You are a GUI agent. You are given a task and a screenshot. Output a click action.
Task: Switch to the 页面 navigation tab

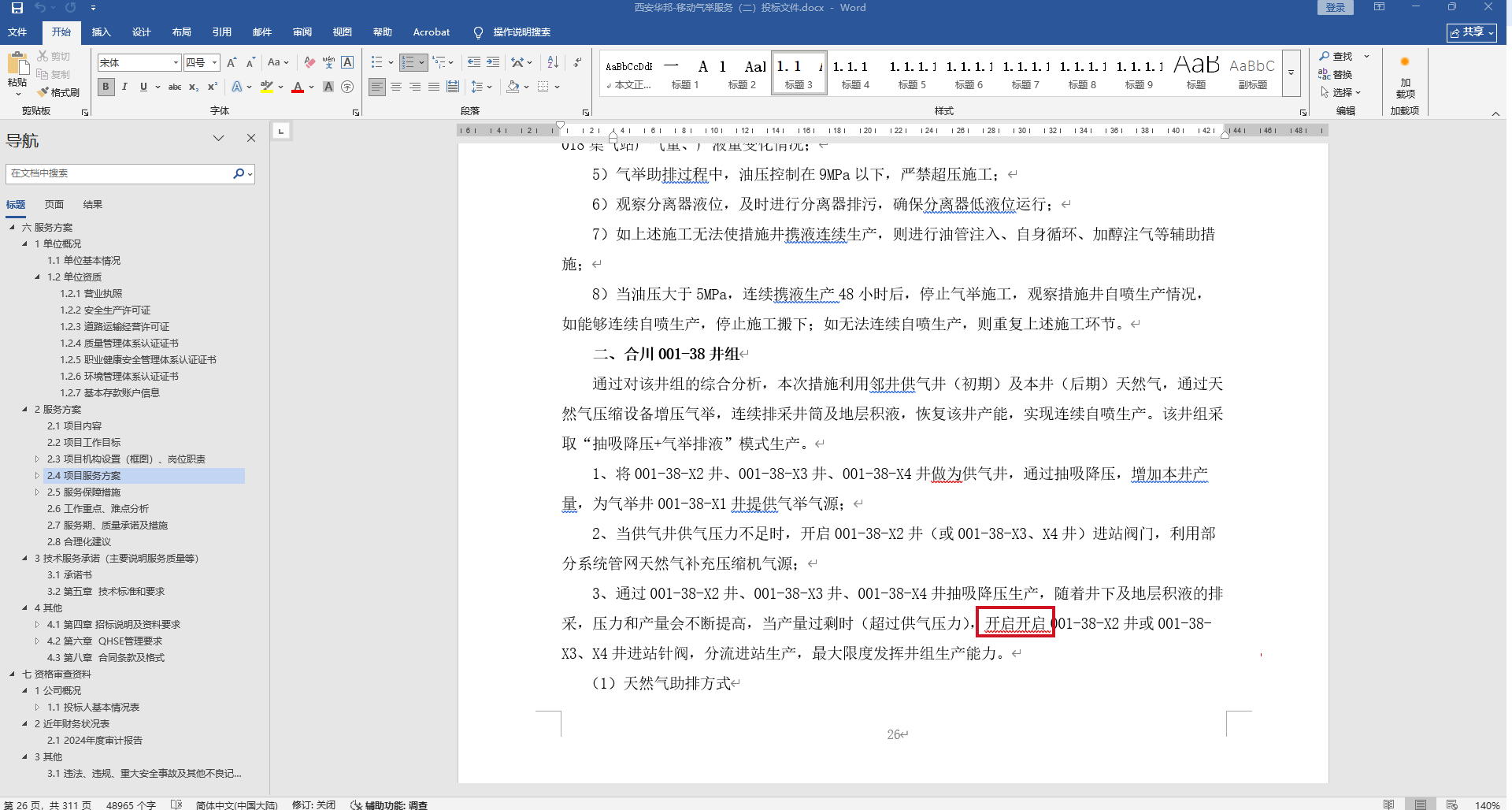click(54, 205)
